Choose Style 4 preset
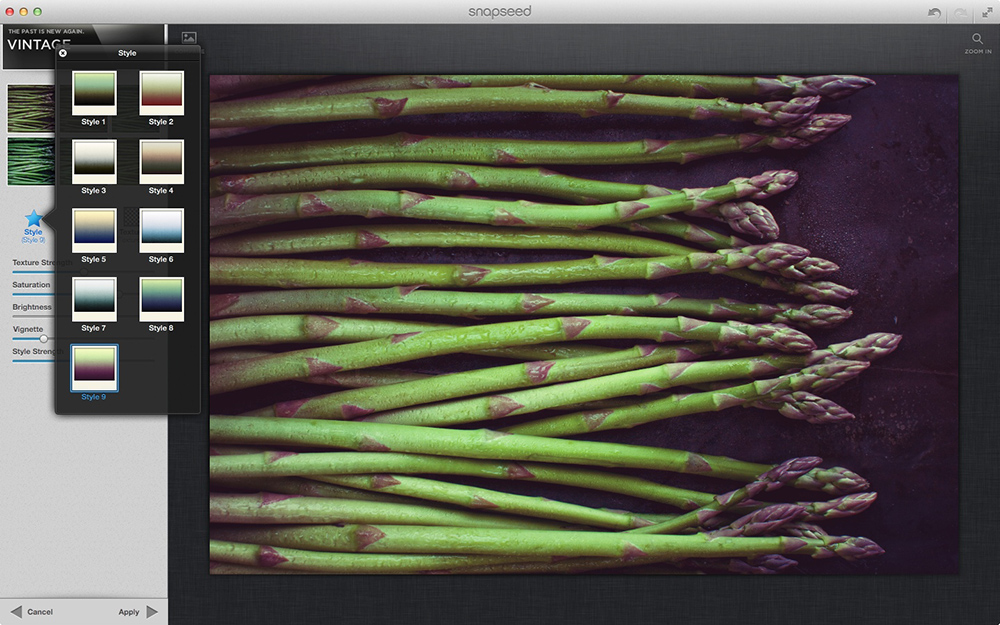Screen dimensions: 1000x625 161,162
